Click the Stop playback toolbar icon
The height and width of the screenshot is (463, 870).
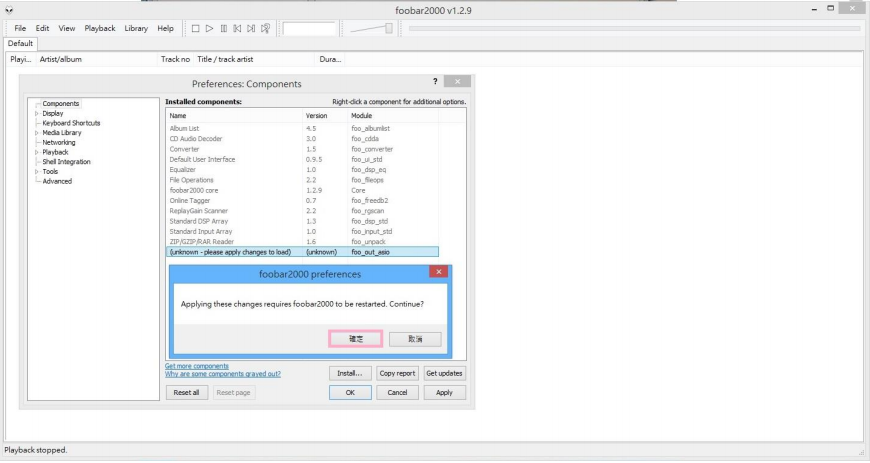click(195, 28)
